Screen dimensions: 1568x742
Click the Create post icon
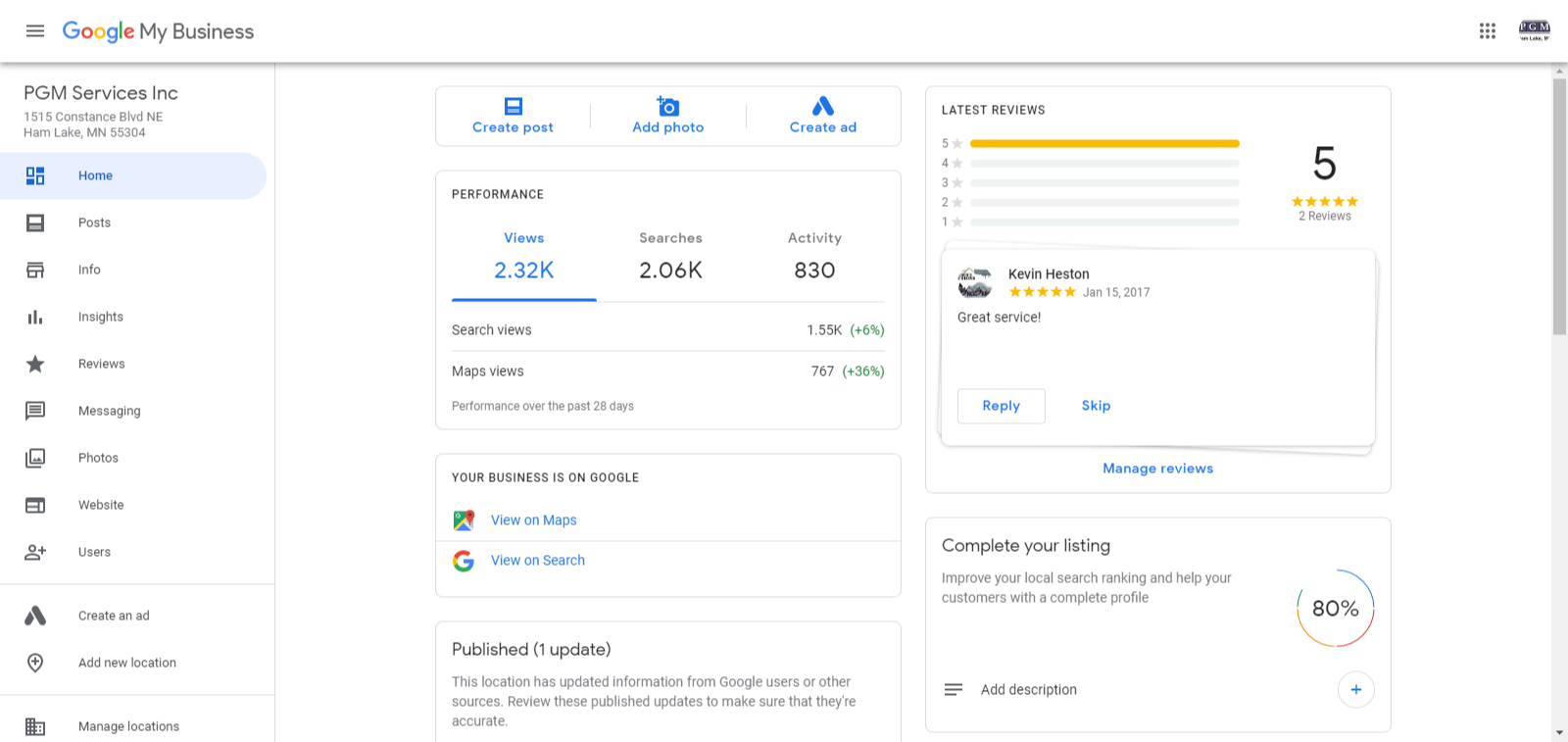(513, 106)
